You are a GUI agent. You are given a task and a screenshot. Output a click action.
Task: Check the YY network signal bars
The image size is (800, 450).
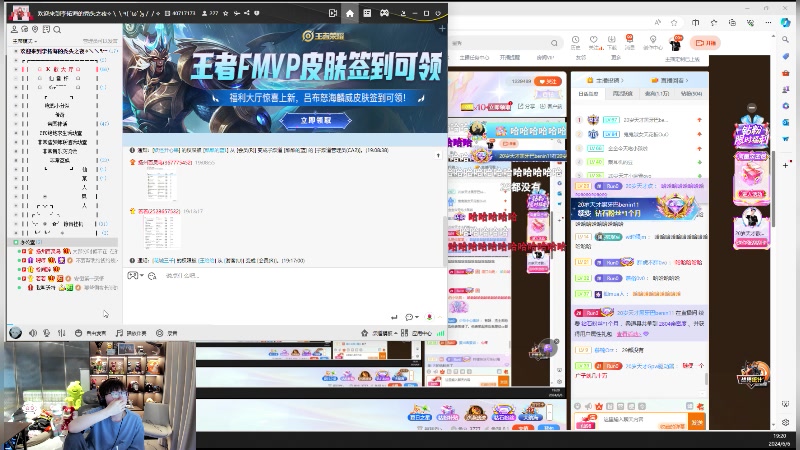(440, 333)
